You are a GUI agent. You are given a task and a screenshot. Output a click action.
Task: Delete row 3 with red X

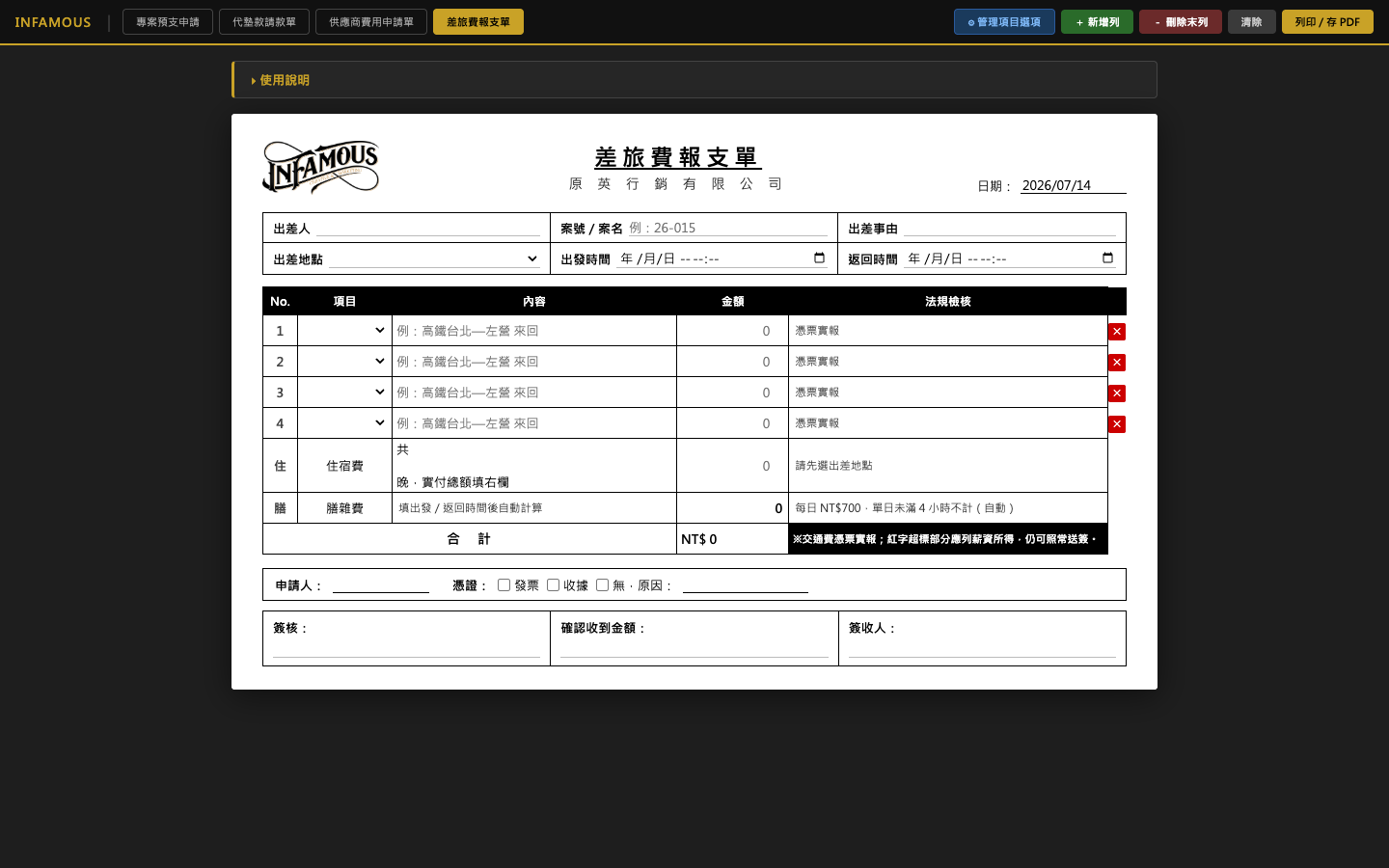pyautogui.click(x=1117, y=393)
